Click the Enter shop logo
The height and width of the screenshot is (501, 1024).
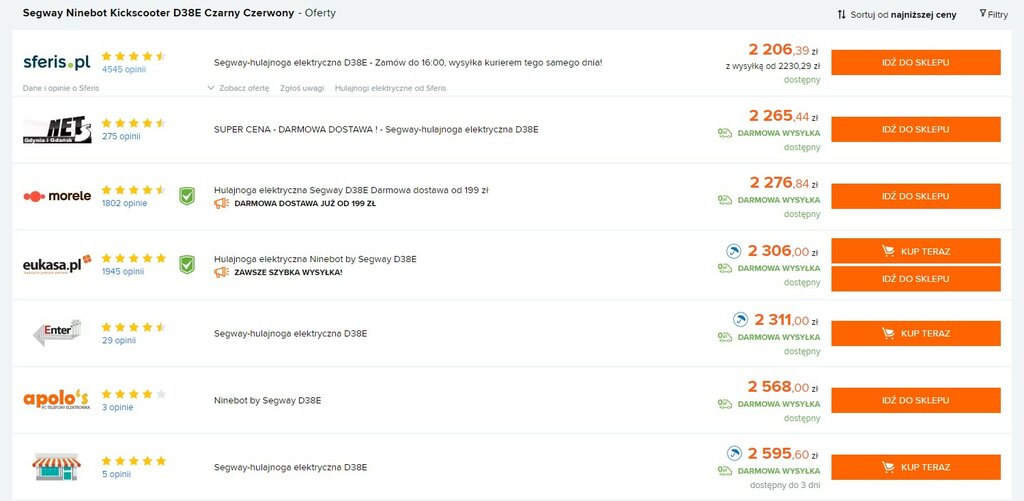point(57,332)
